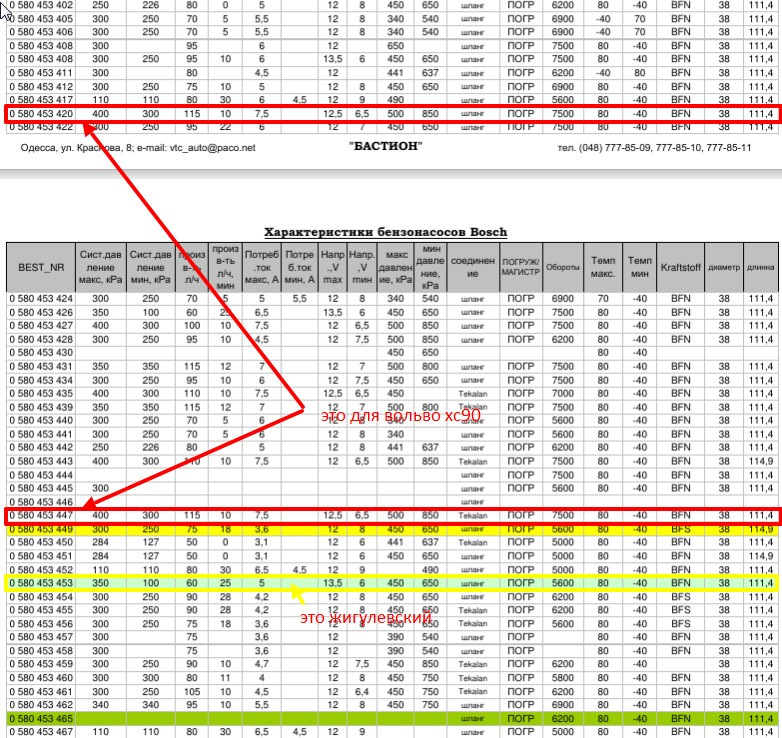Image resolution: width=782 pixels, height=738 pixels.
Task: Click part number 0 580 453 461
Action: (41, 692)
